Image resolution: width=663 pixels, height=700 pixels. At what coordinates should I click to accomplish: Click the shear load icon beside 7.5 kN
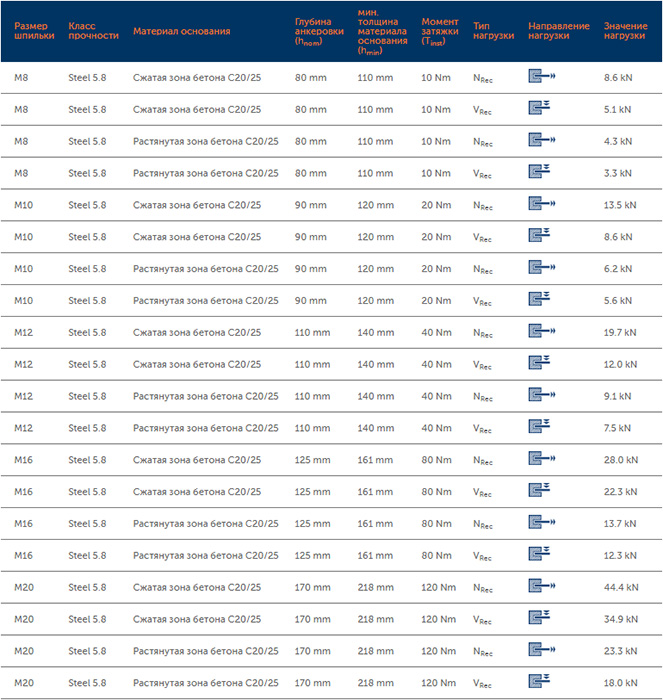pyautogui.click(x=540, y=428)
